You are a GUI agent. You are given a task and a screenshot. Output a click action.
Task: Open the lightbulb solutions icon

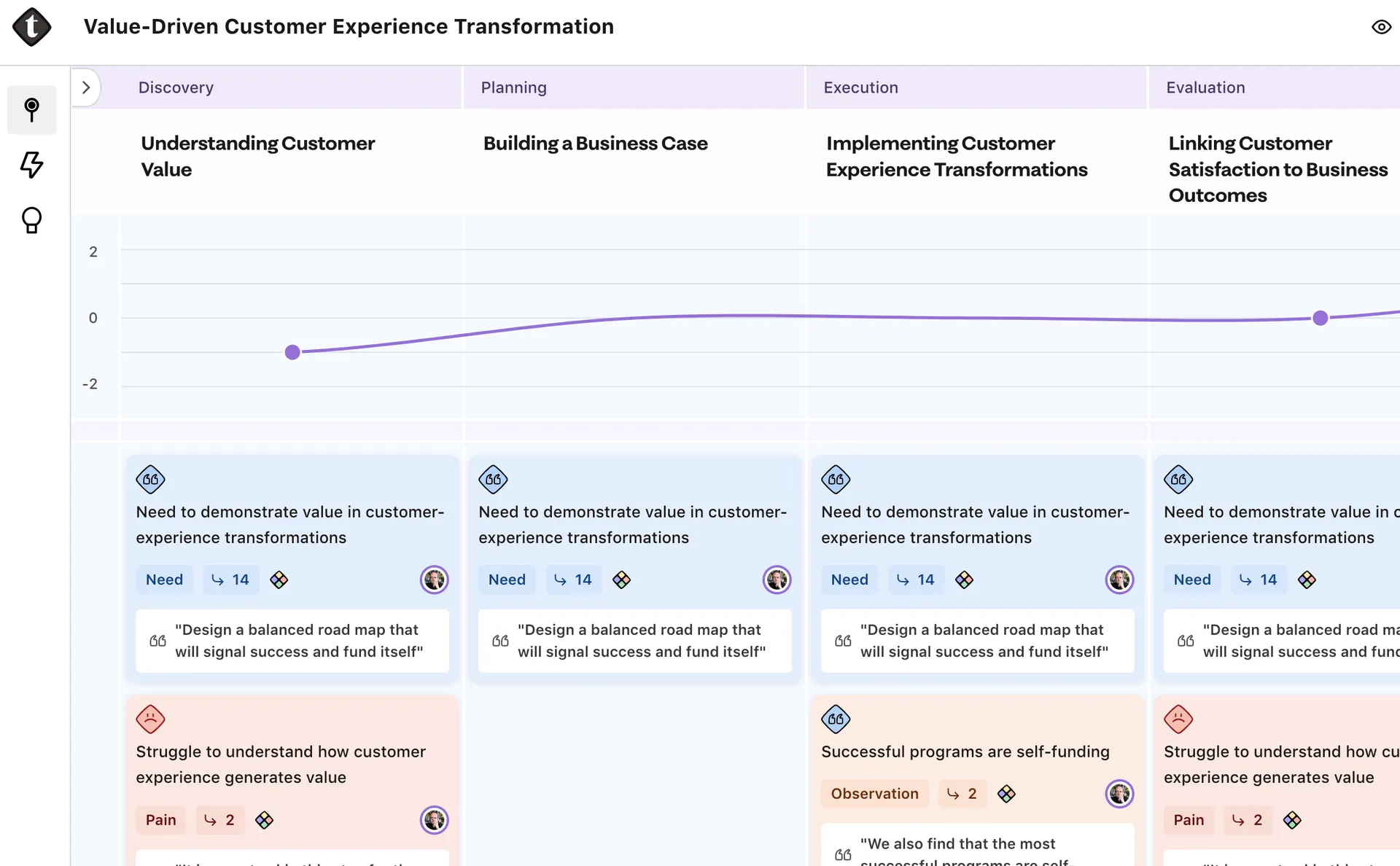(31, 220)
